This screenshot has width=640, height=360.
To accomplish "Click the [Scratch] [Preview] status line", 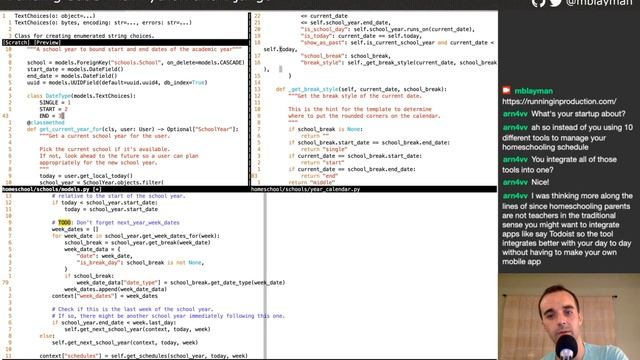I will pyautogui.click(x=125, y=42).
